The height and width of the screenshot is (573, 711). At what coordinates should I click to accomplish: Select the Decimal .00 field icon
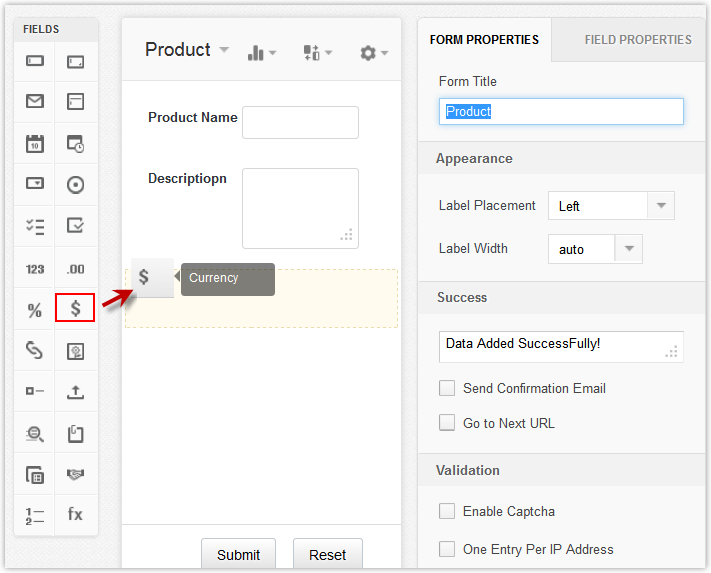75,268
